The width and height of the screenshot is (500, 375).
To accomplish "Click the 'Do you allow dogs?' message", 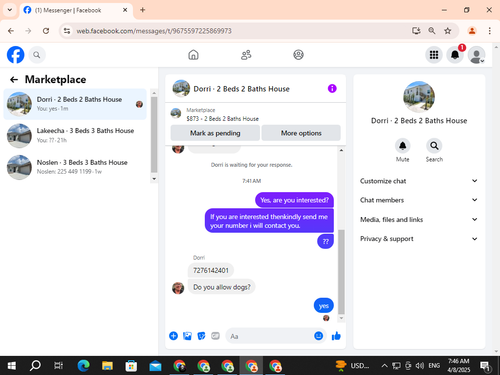I will 222,287.
